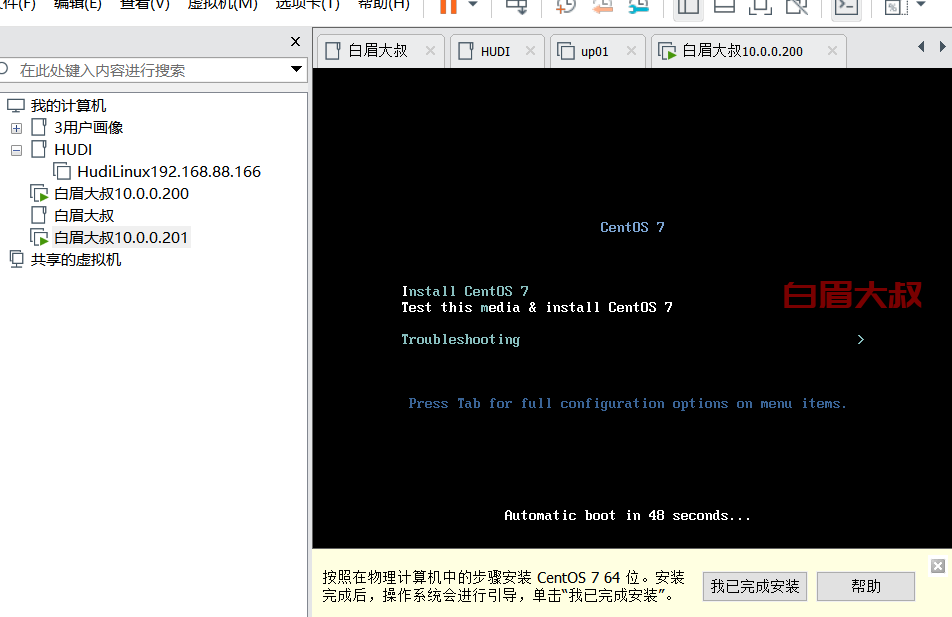Image resolution: width=952 pixels, height=617 pixels.
Task: Select 白眉大叔10.0.0.200 in the library tree
Action: (121, 194)
